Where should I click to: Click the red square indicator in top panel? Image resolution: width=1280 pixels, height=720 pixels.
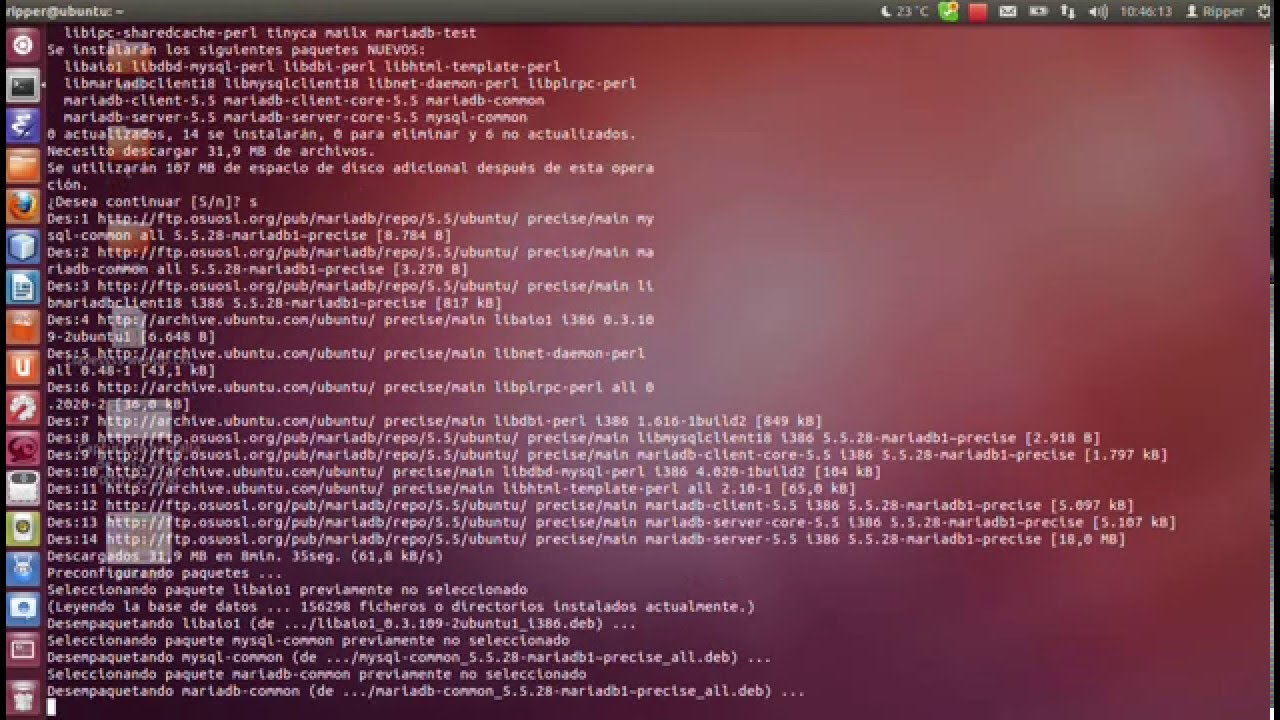click(978, 11)
